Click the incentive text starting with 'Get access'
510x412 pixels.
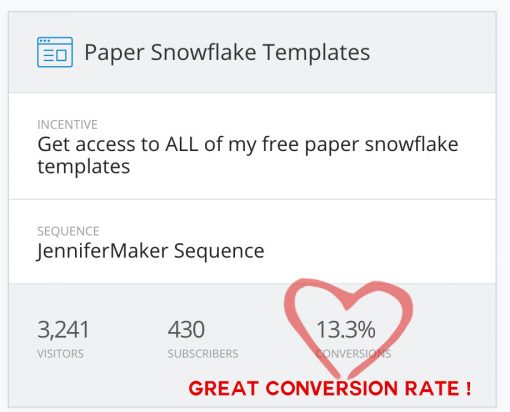[x=248, y=155]
